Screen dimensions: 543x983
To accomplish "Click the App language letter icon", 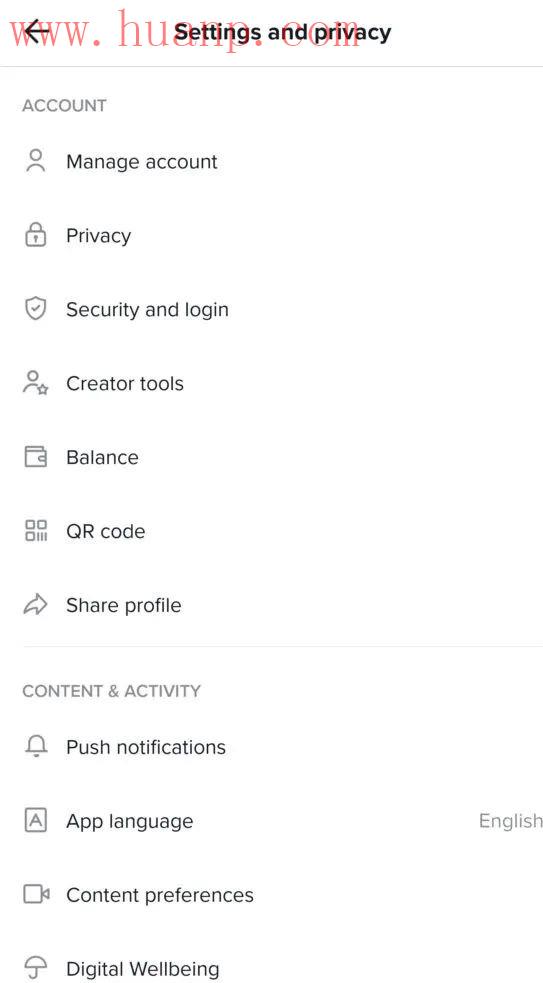I will click(36, 821).
